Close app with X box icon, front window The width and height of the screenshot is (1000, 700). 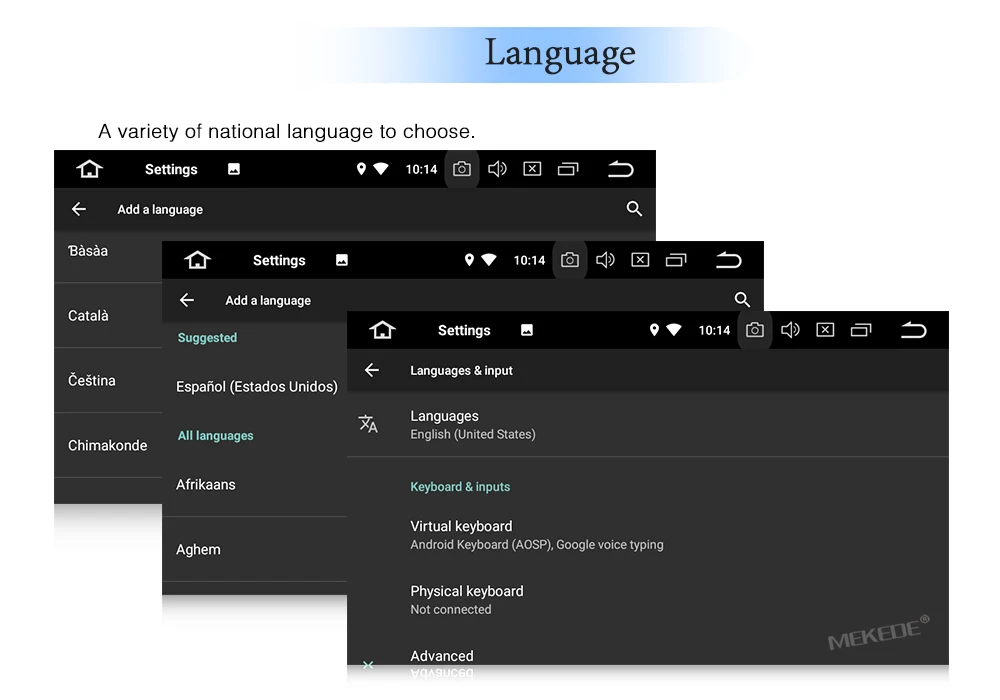[825, 330]
